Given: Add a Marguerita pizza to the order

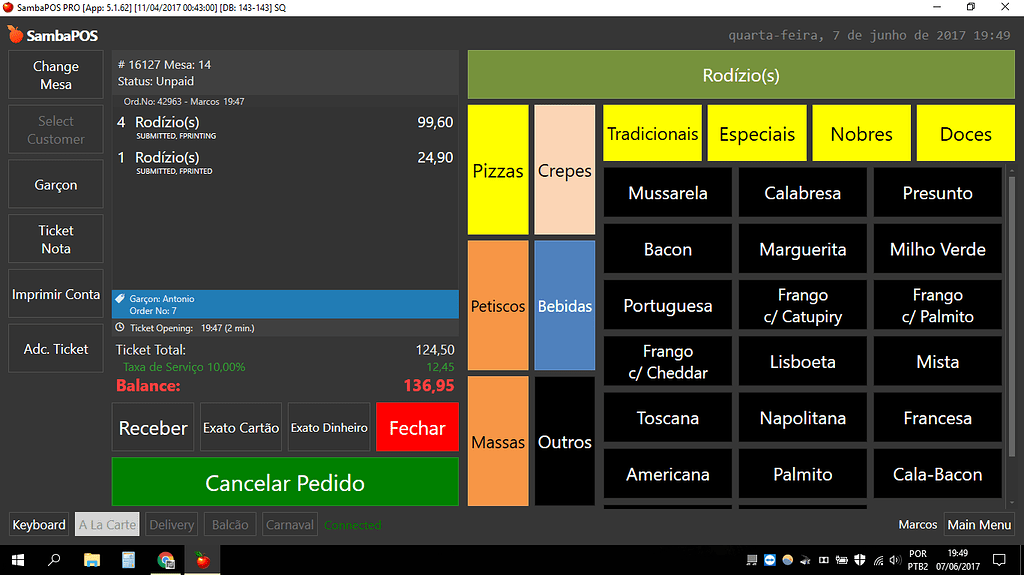Looking at the screenshot, I should tap(802, 250).
